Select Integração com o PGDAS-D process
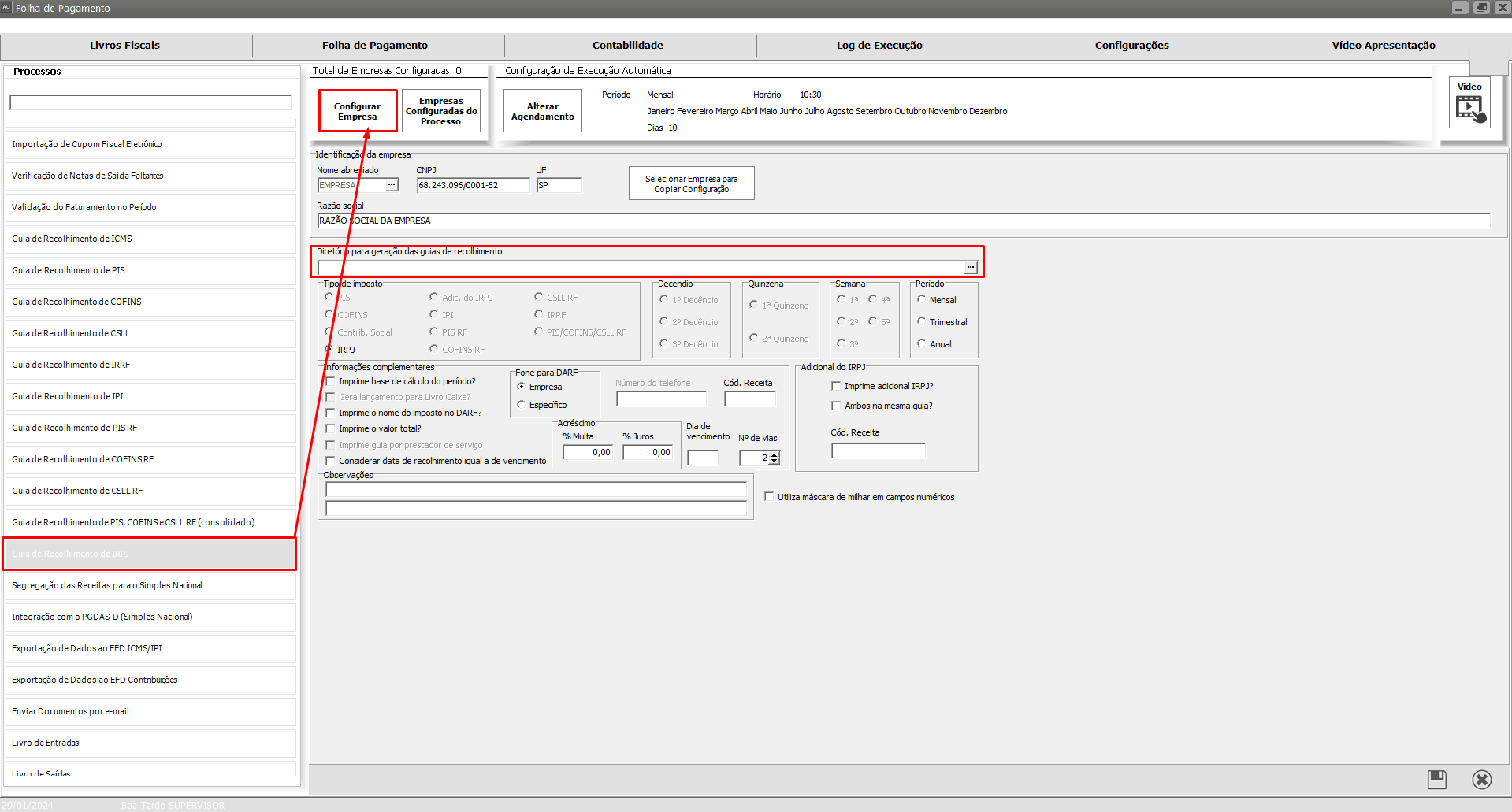 point(150,617)
